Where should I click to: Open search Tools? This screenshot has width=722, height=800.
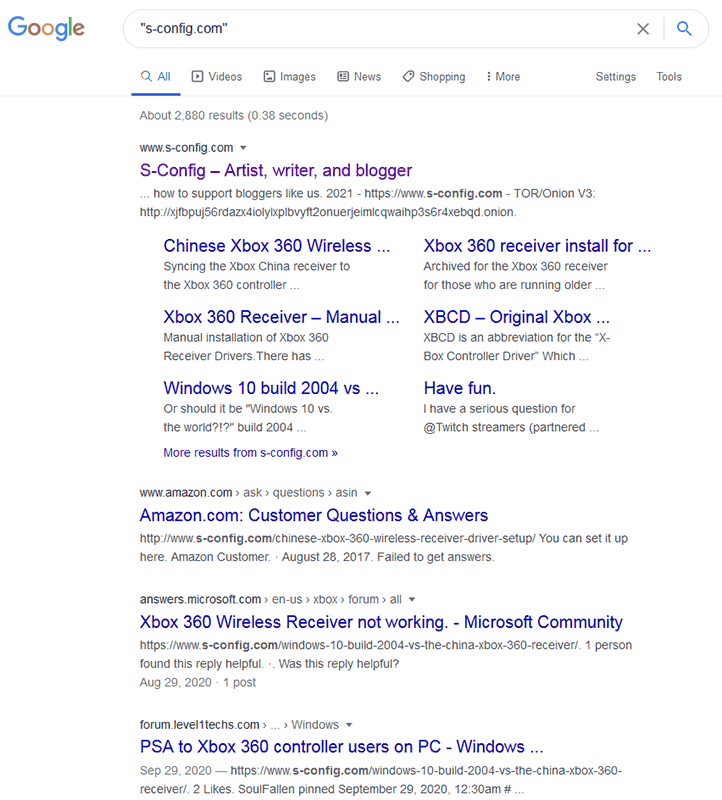coord(669,77)
